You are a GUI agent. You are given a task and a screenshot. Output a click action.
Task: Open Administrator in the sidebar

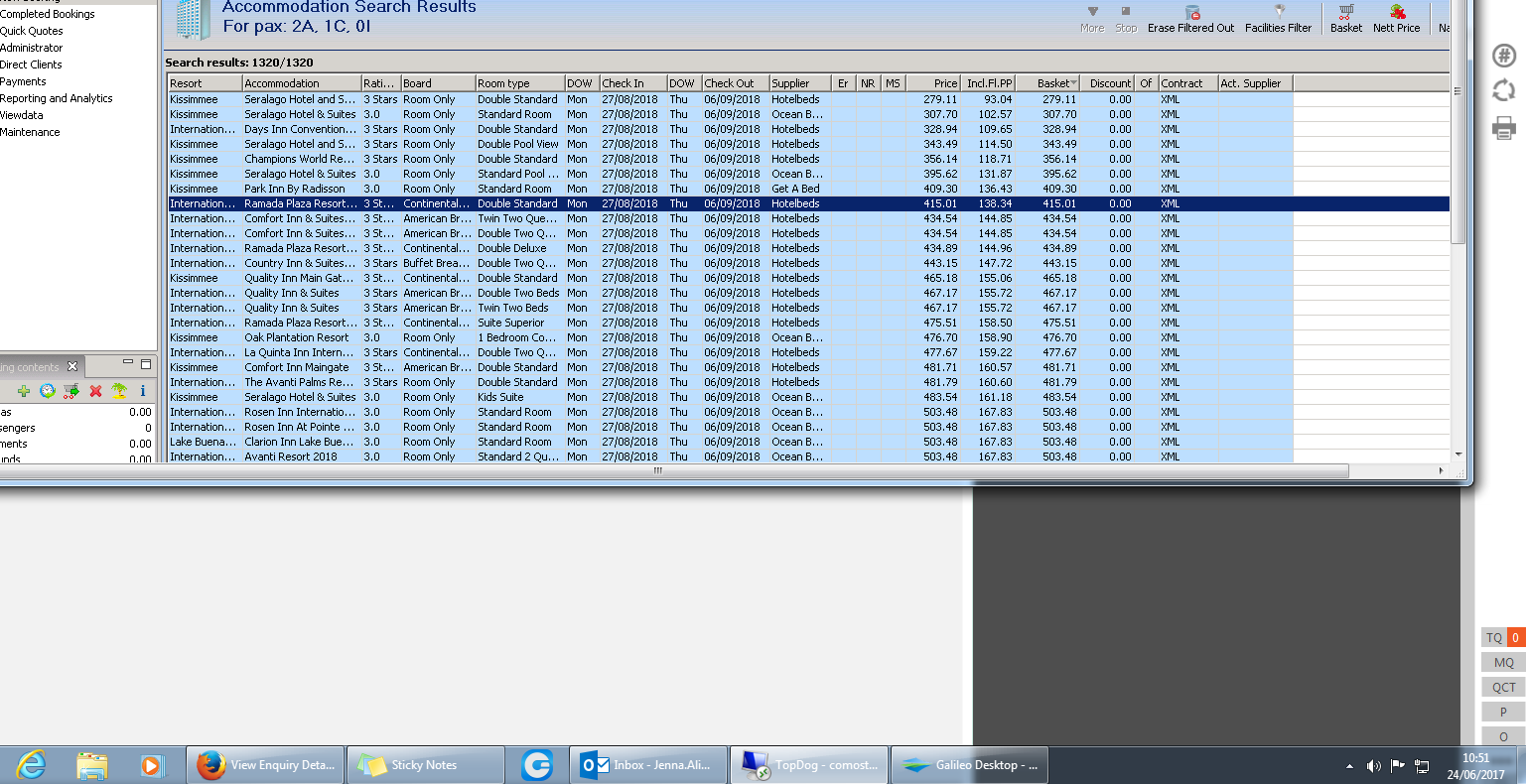point(32,48)
